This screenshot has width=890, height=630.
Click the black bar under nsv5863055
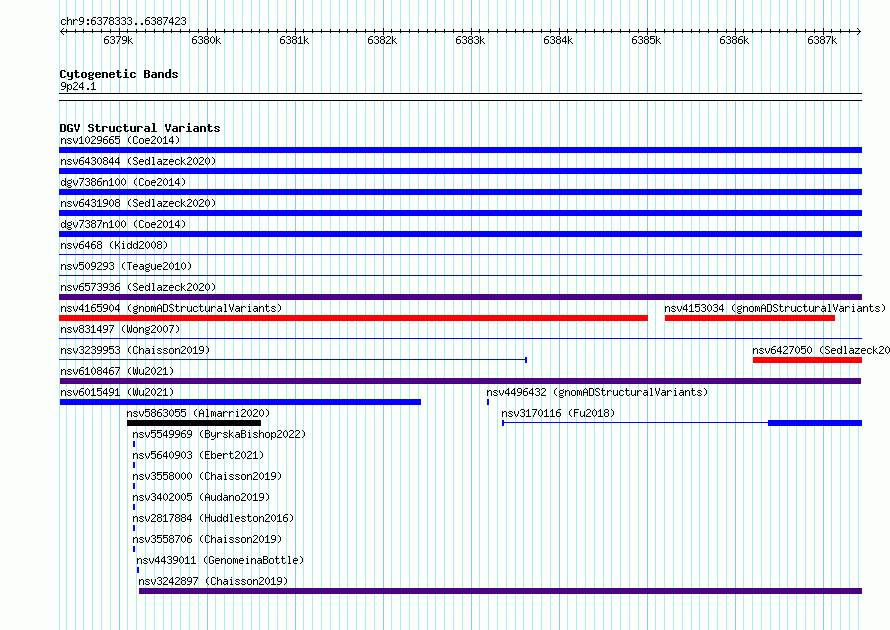(194, 423)
